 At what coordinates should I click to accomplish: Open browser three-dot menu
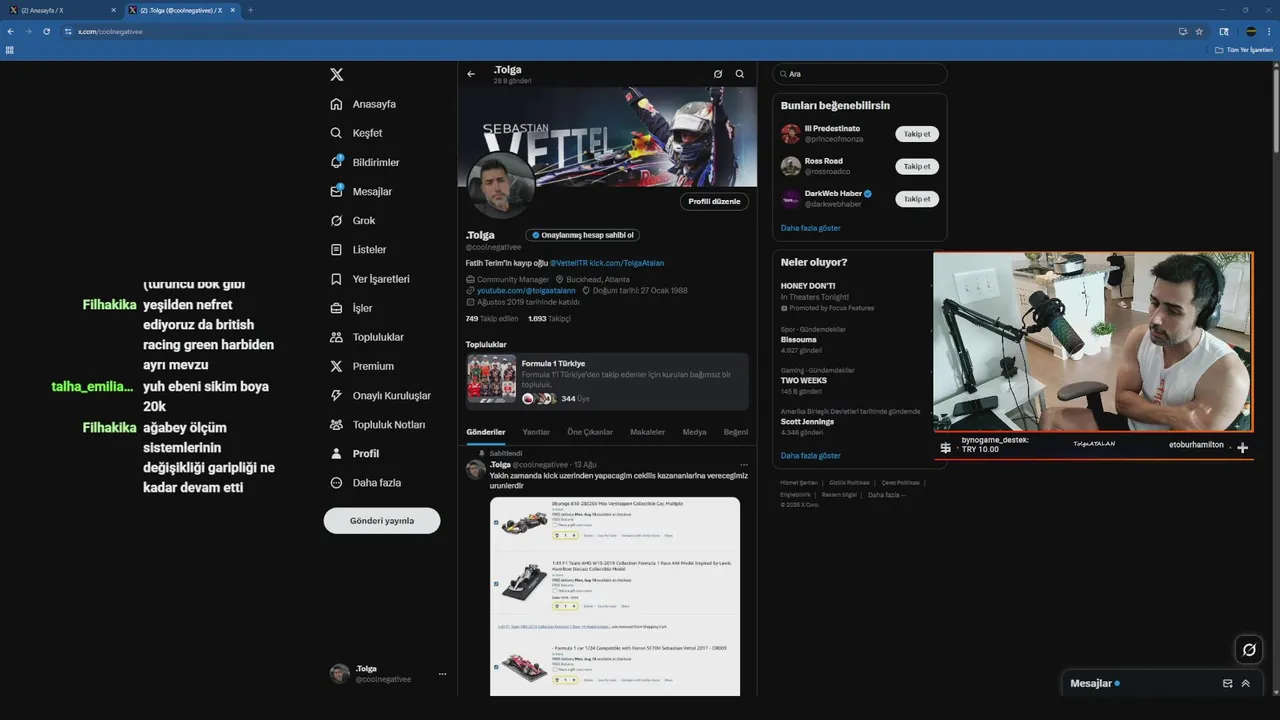tap(1270, 31)
